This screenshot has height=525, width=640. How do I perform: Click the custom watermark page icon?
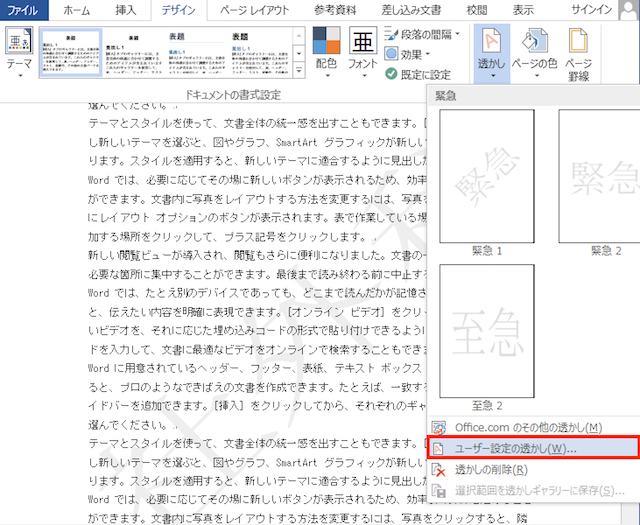(x=438, y=449)
